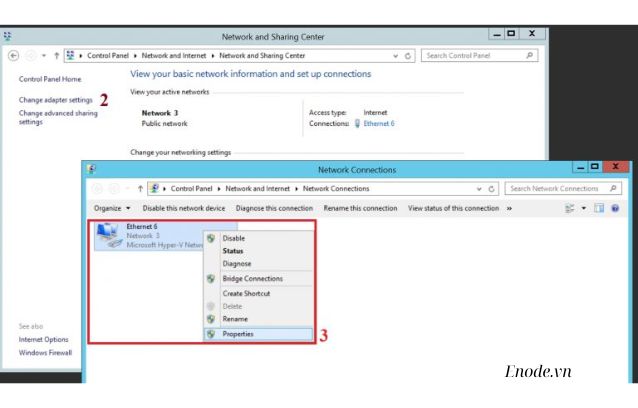Click up arrow in Network Connections window
Screen dimensions: 638x408
click(x=138, y=188)
